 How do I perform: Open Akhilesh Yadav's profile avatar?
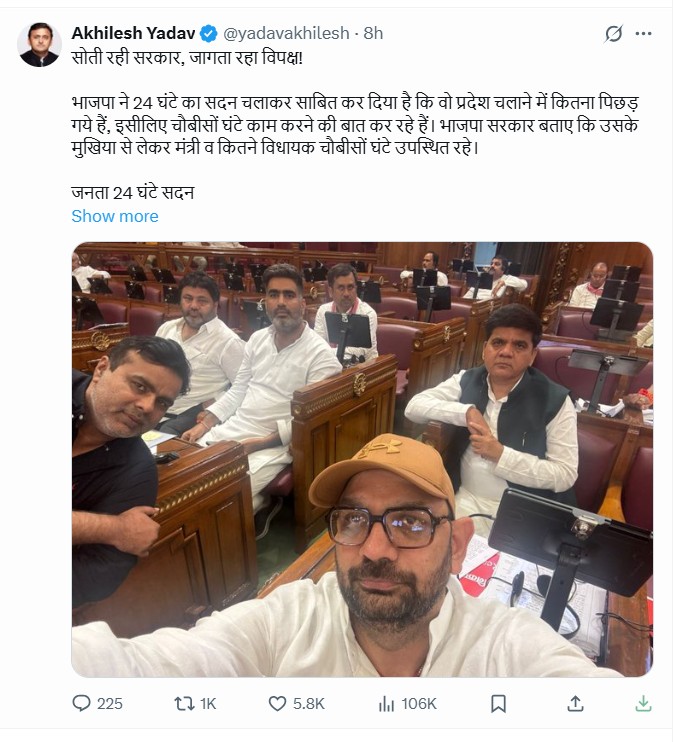point(39,44)
